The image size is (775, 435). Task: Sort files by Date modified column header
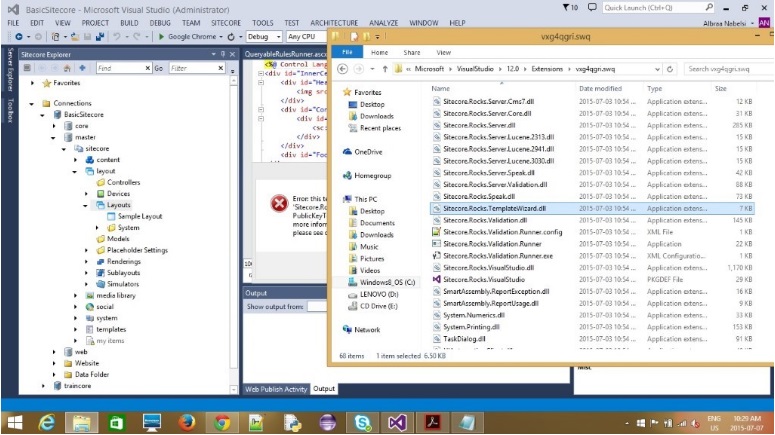[600, 88]
